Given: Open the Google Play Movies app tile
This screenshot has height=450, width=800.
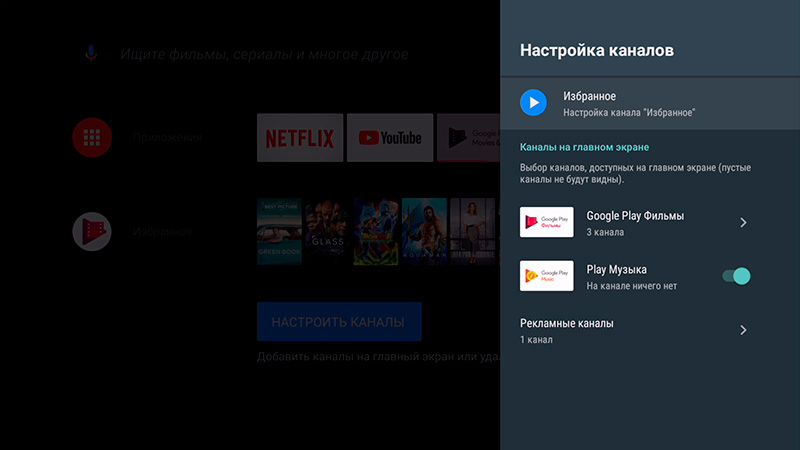Looking at the screenshot, I should pos(468,138).
